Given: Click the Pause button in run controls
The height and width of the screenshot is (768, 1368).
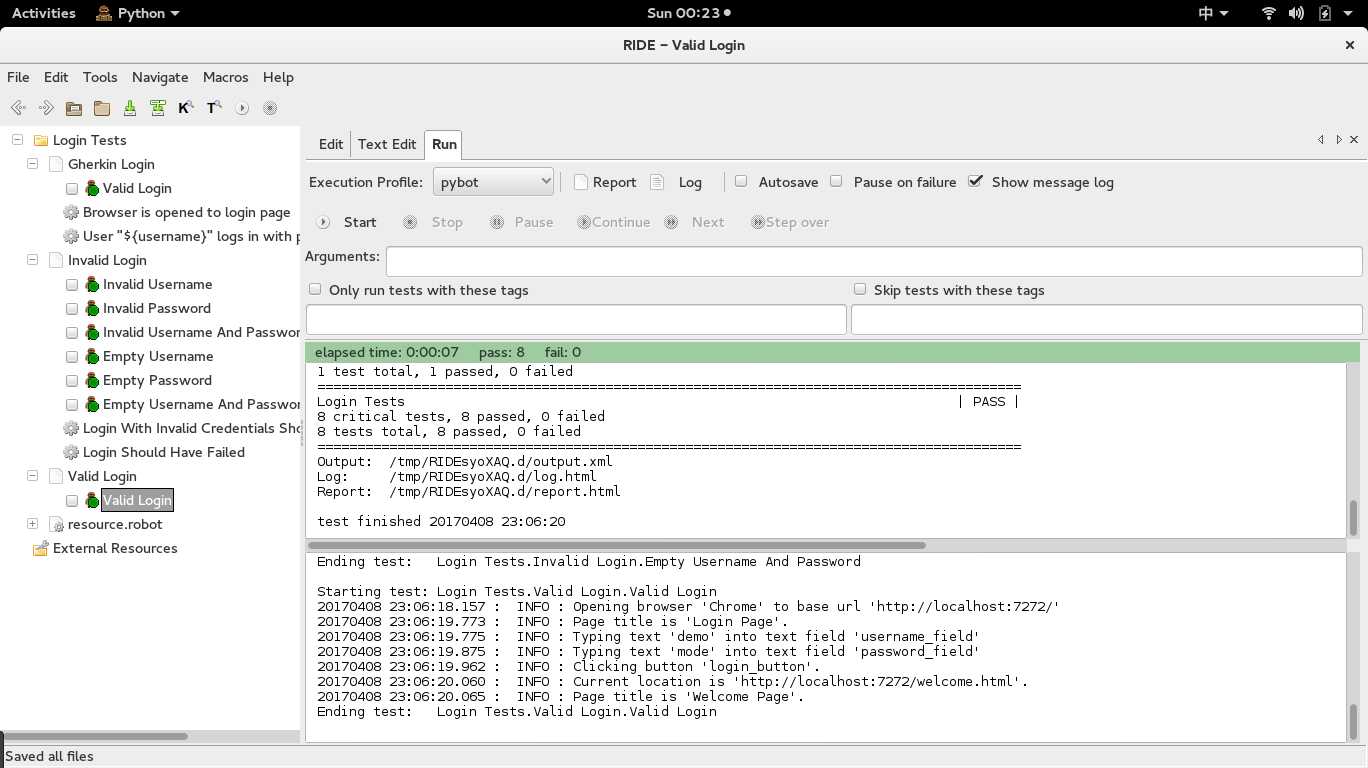Looking at the screenshot, I should point(522,222).
